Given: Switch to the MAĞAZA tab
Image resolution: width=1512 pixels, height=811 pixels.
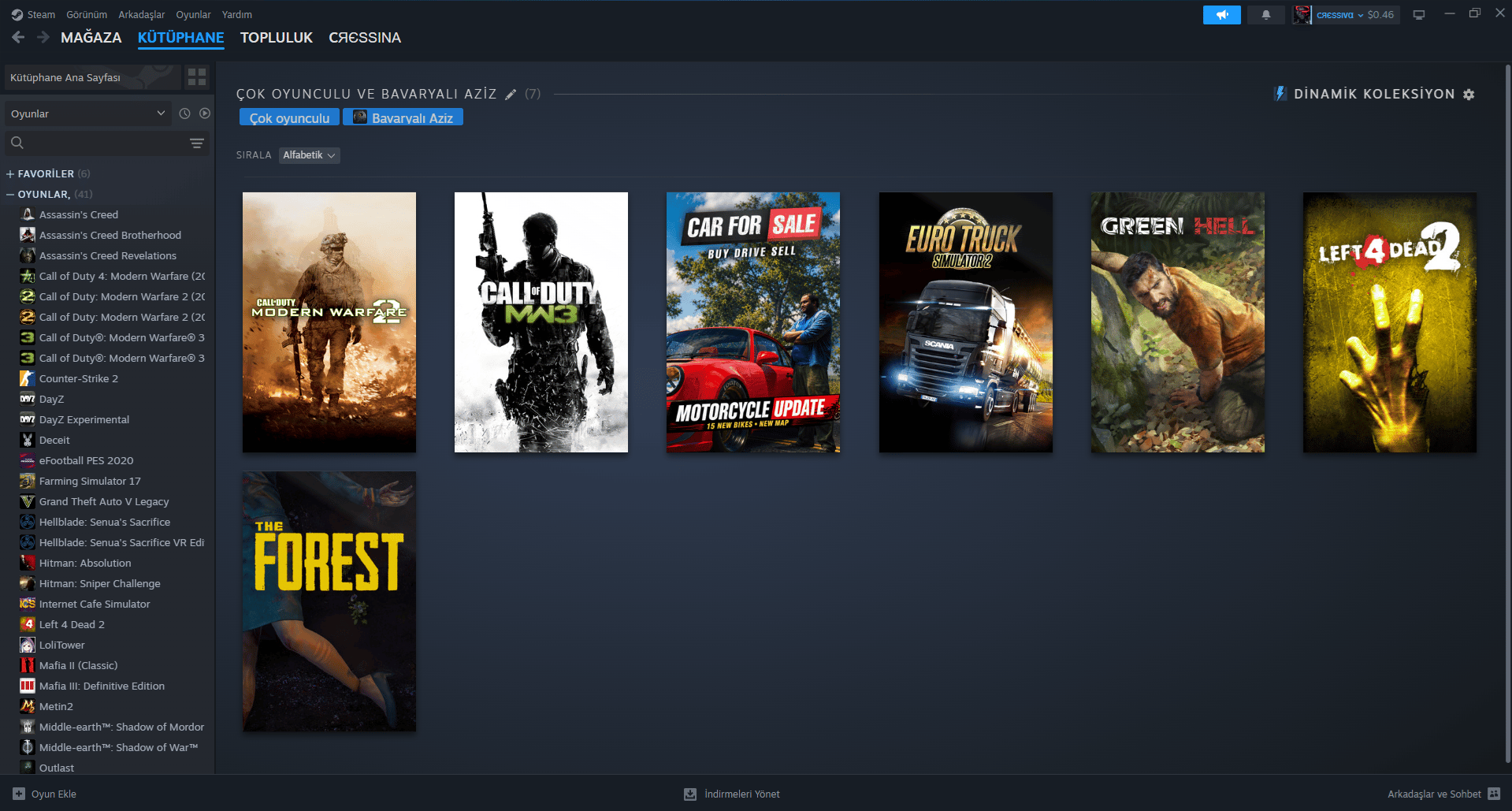Looking at the screenshot, I should 91,37.
